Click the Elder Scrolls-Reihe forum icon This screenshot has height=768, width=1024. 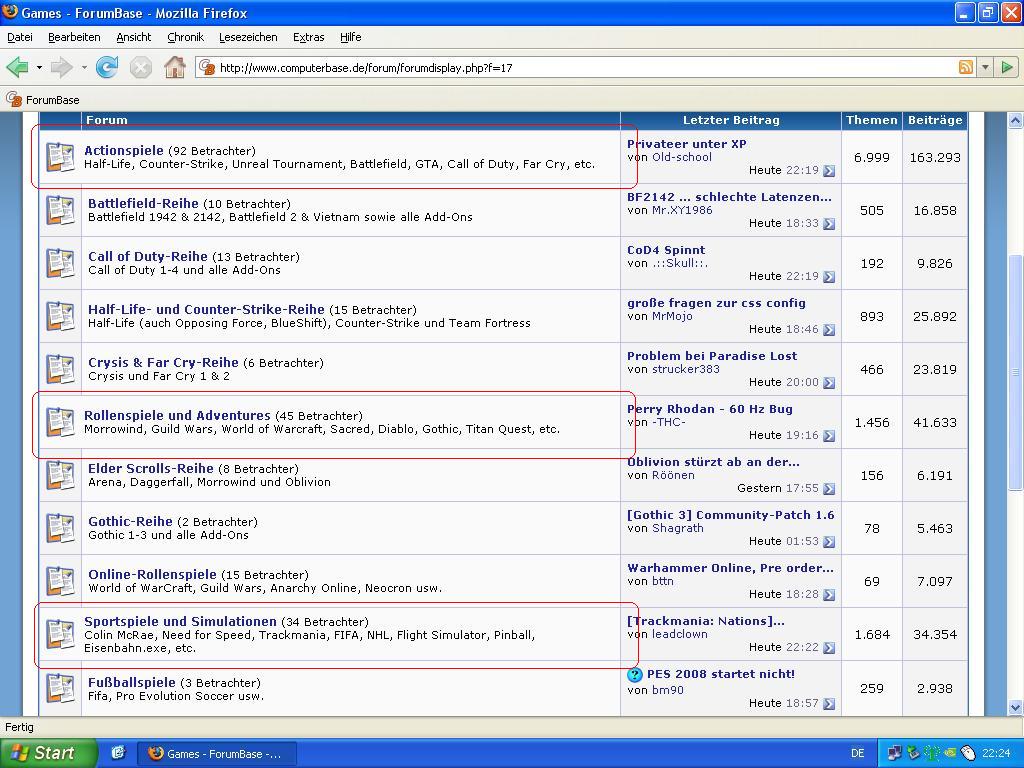coord(60,475)
